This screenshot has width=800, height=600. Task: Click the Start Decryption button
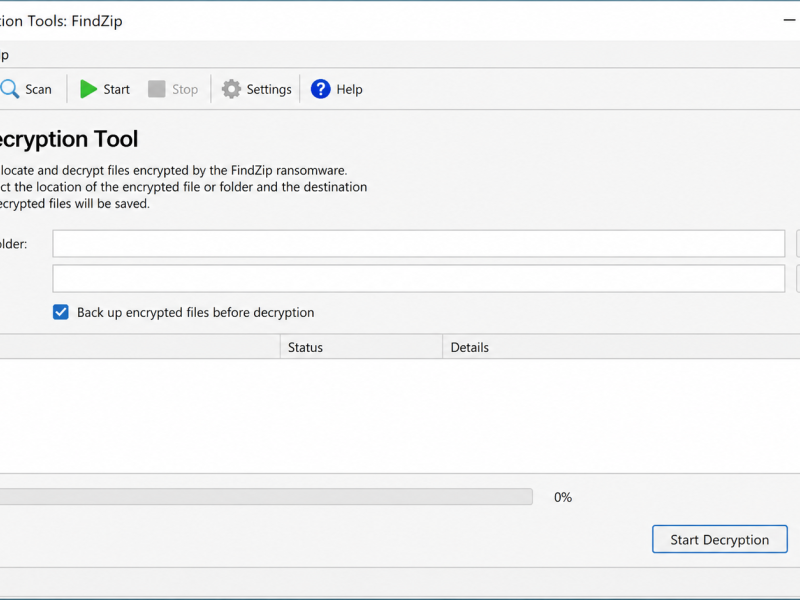coord(719,539)
